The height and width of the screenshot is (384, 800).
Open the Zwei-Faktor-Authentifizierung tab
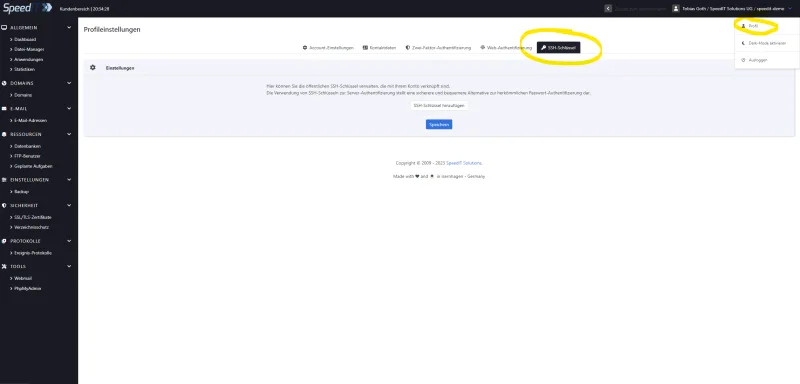coord(438,47)
